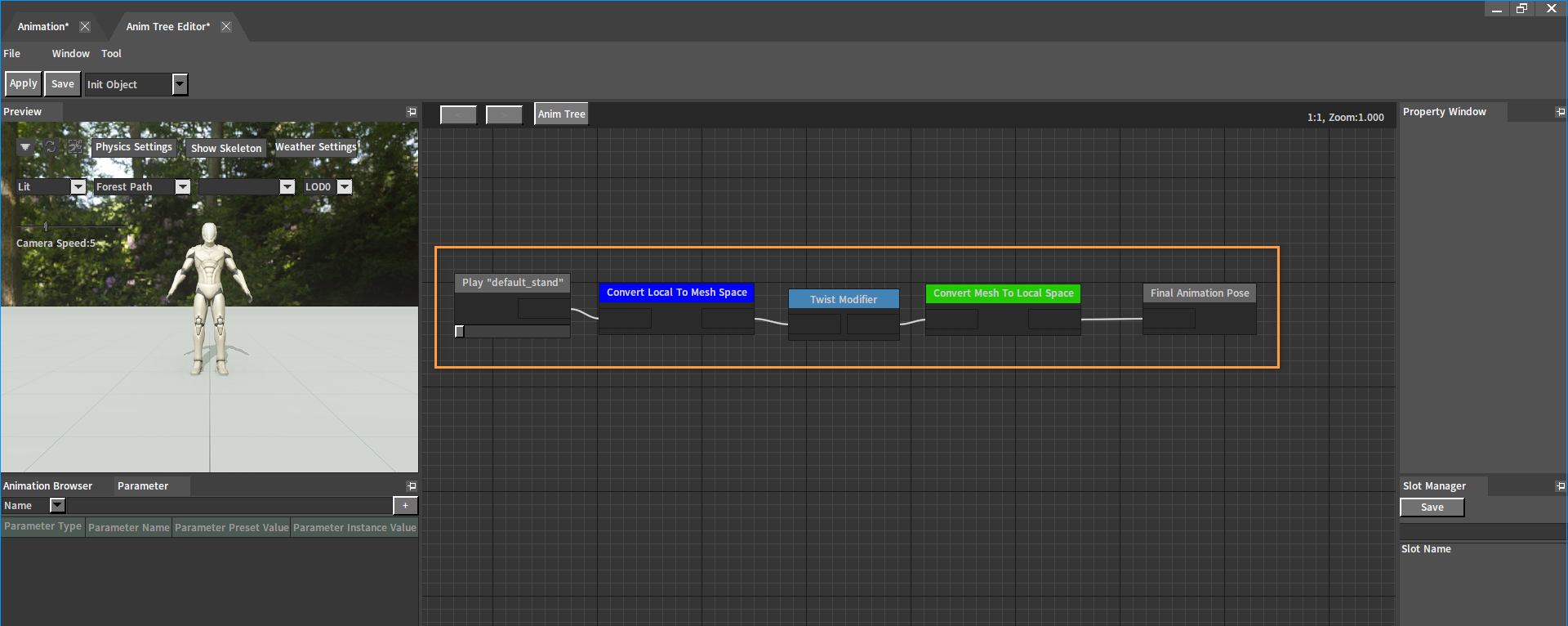Click the scissors capture icon in Preview
The width and height of the screenshot is (1568, 626).
[75, 147]
